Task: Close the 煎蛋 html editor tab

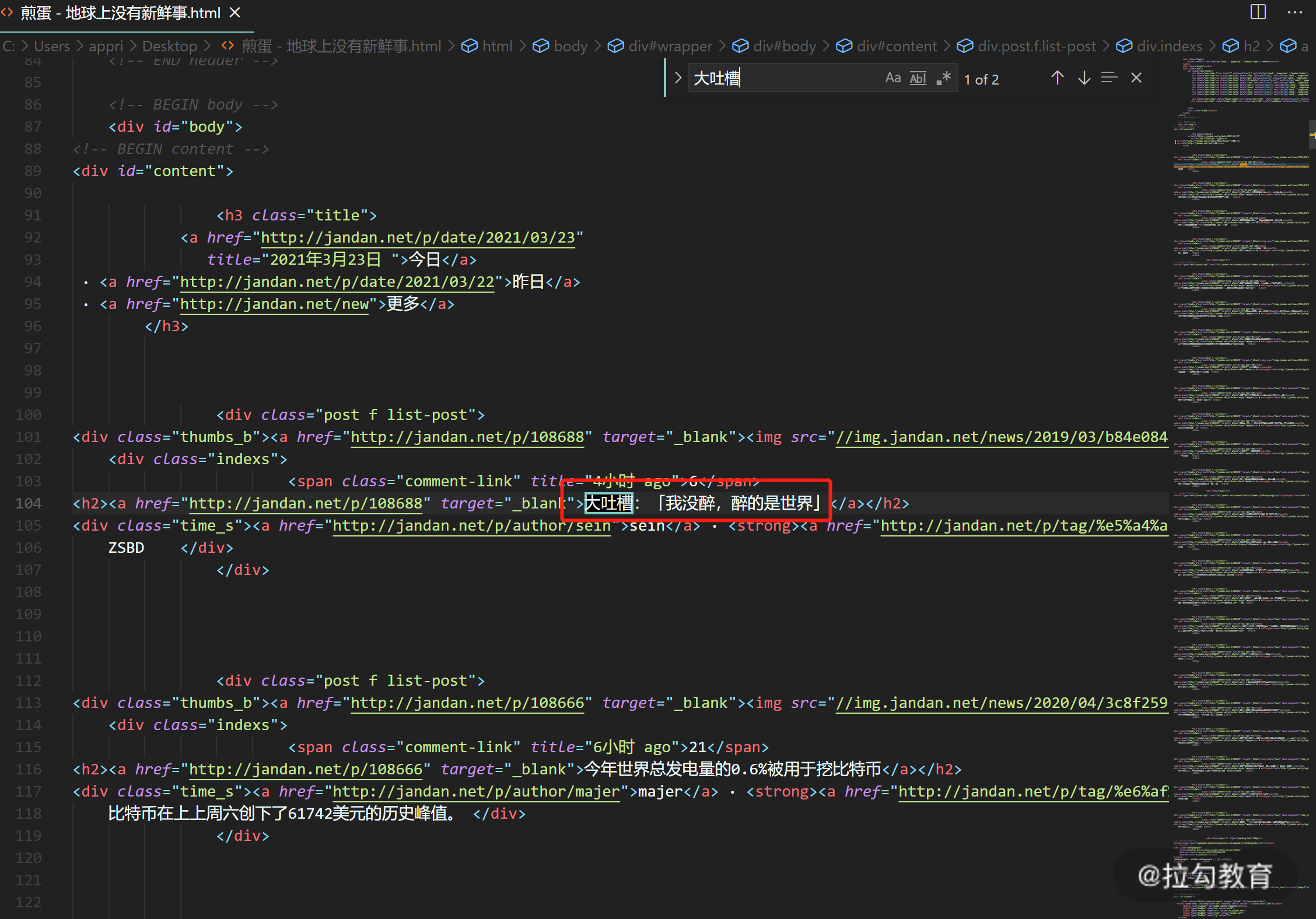Action: tap(235, 12)
